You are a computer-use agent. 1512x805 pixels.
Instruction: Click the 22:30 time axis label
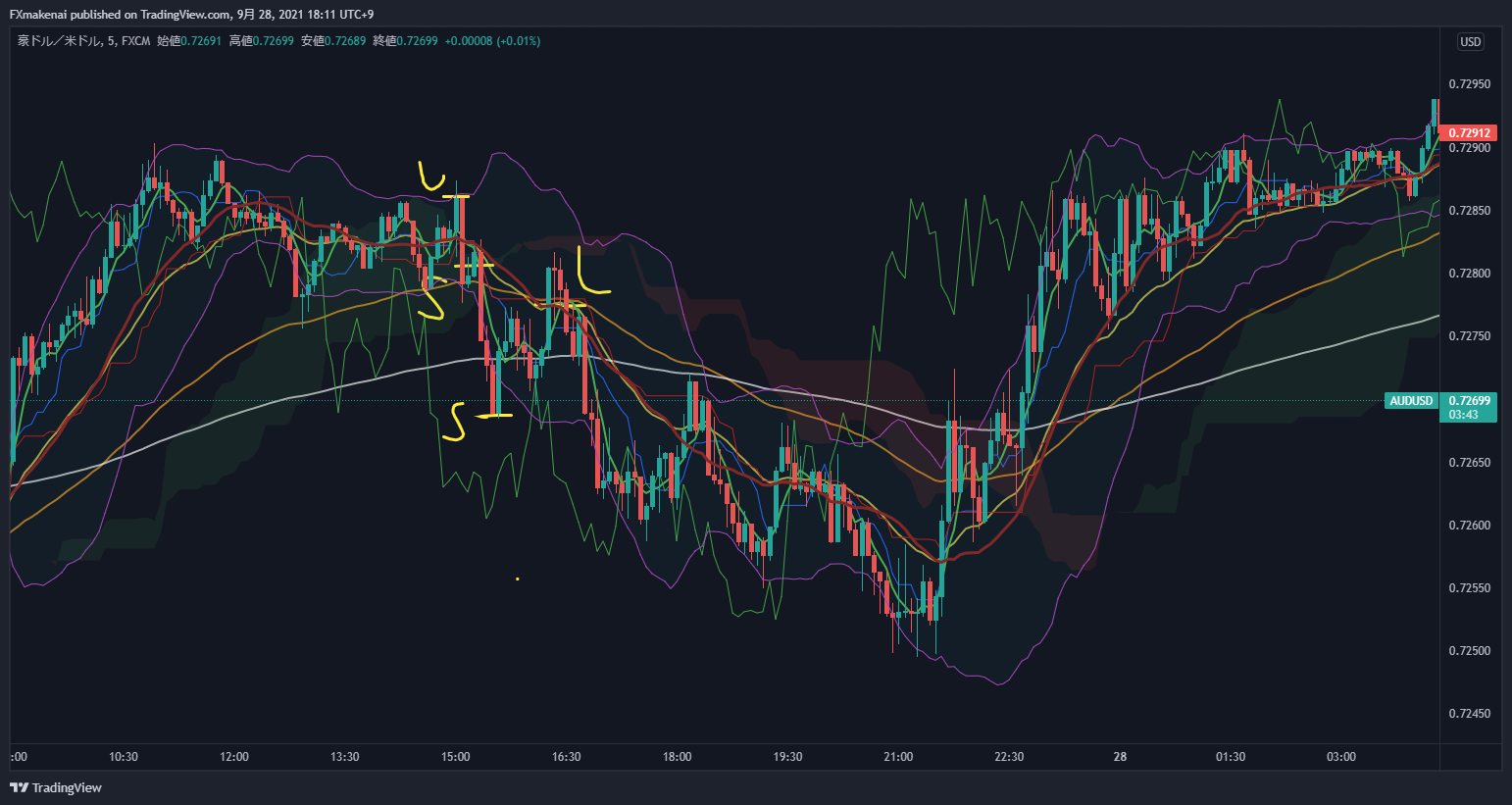pyautogui.click(x=1009, y=757)
